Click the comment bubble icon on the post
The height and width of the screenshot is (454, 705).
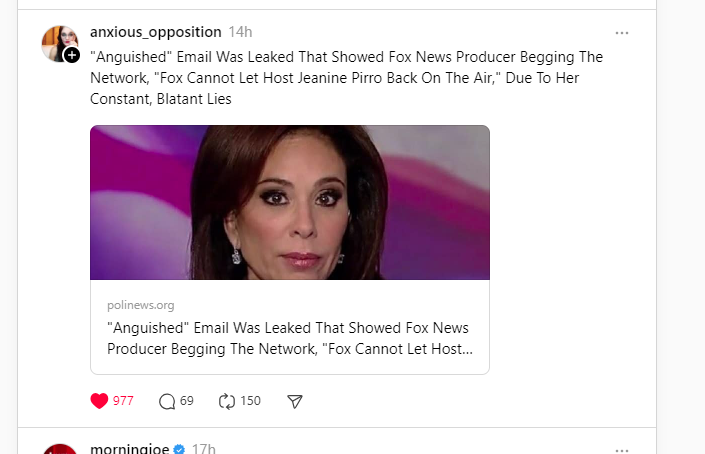[167, 401]
